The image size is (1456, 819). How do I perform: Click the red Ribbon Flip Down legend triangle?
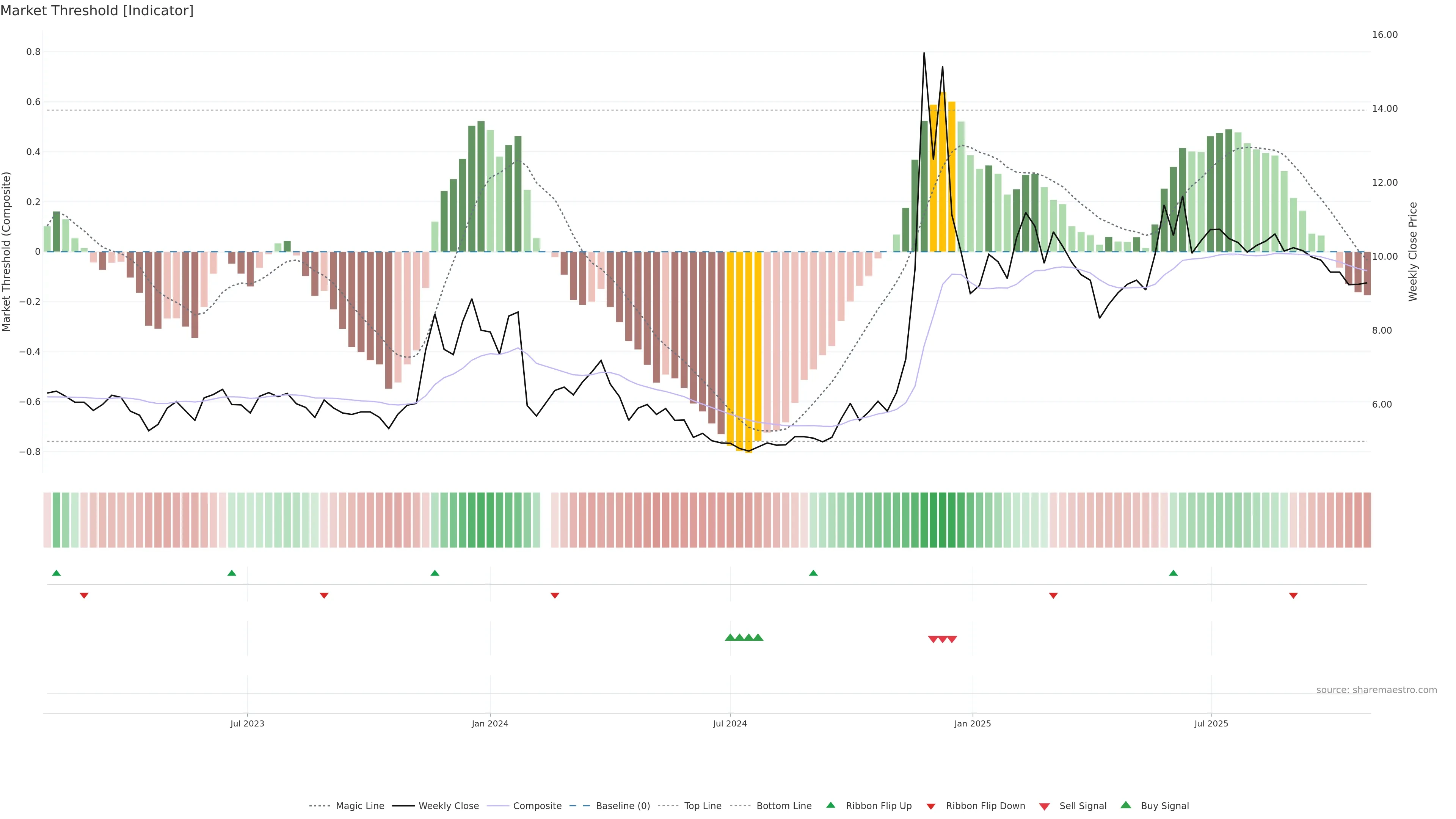click(x=931, y=806)
